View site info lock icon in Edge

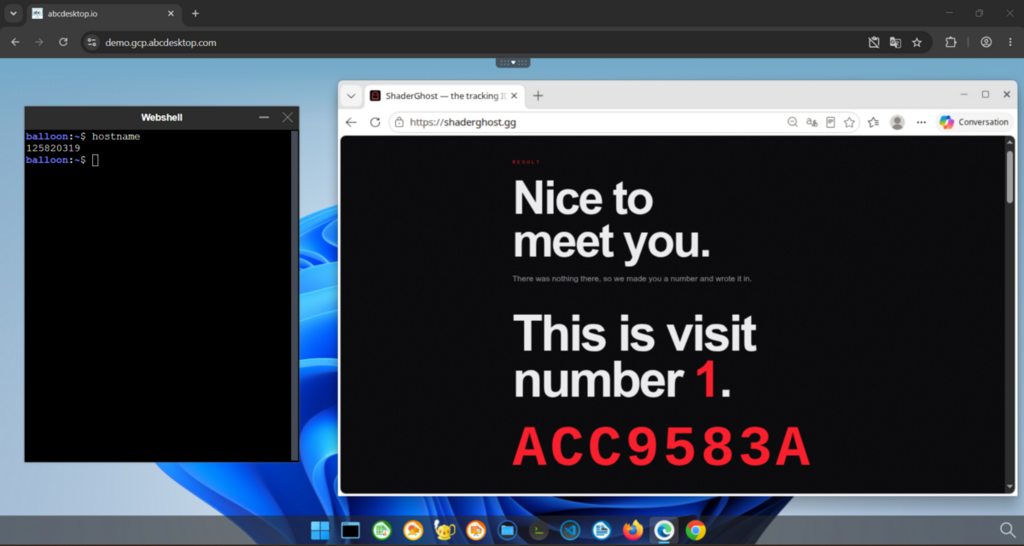(x=398, y=122)
